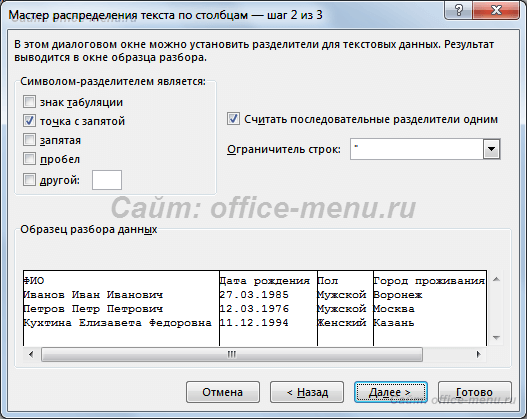Click the horizontal scrollbar right arrow
Viewport: 527px width, 419px height.
tap(478, 354)
